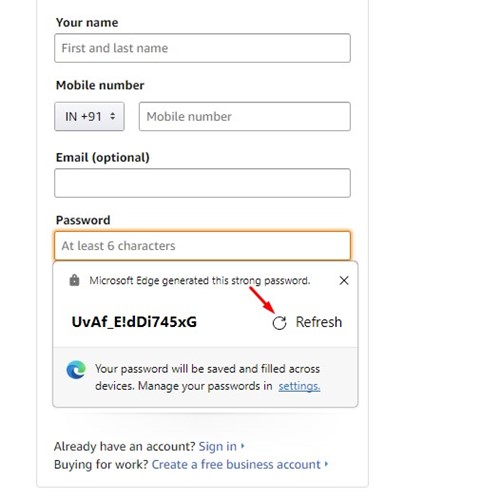This screenshot has width=500, height=499.
Task: Open Create a free business account link
Action: [x=236, y=464]
